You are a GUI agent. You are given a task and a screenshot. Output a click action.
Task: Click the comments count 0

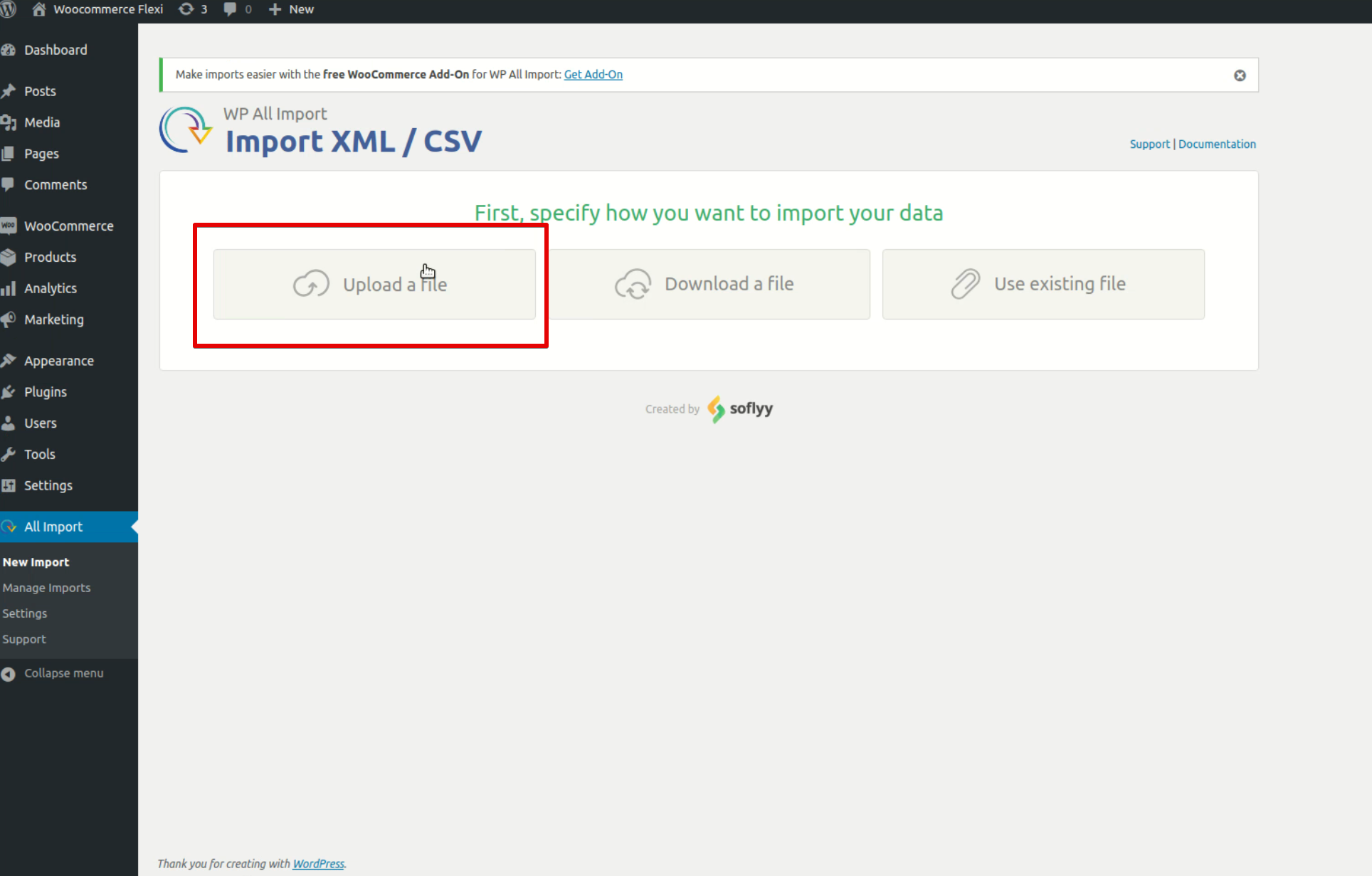click(x=248, y=9)
